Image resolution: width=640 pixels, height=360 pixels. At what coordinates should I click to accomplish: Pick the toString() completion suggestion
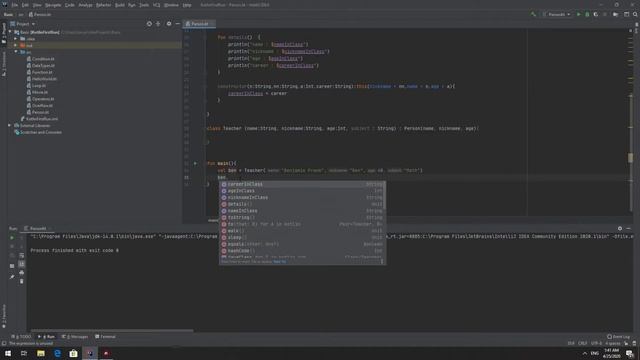point(302,218)
